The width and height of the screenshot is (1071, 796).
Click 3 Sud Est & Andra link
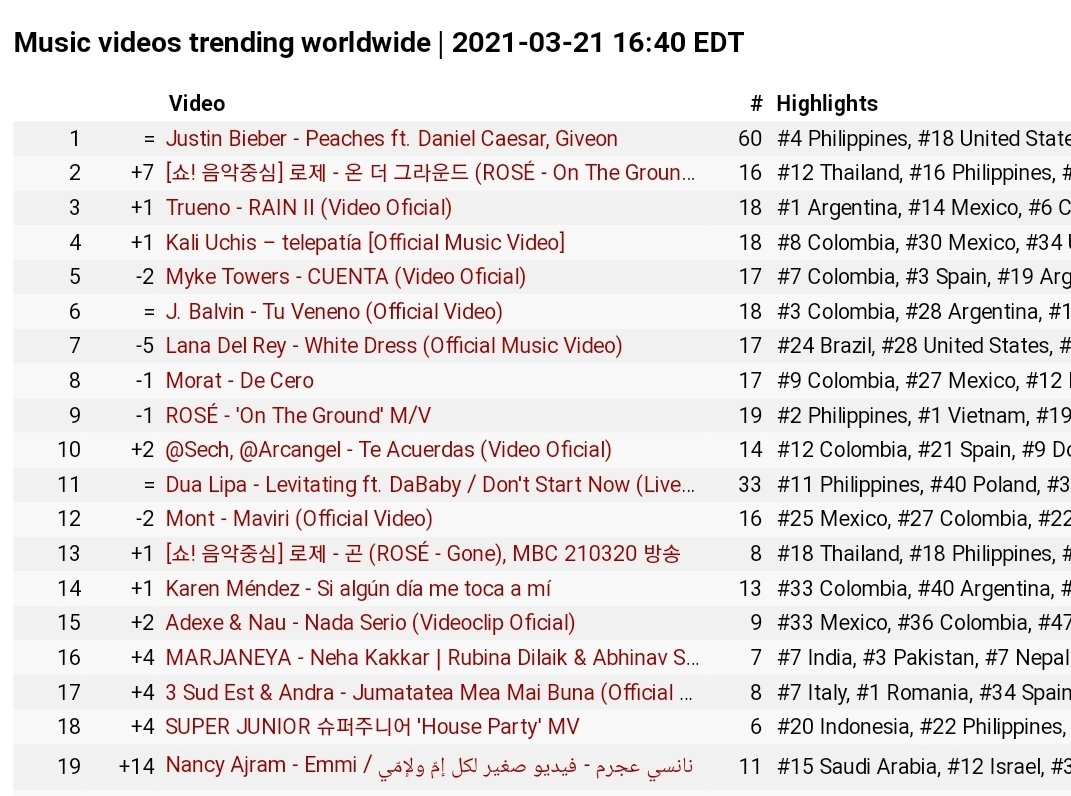pos(429,692)
